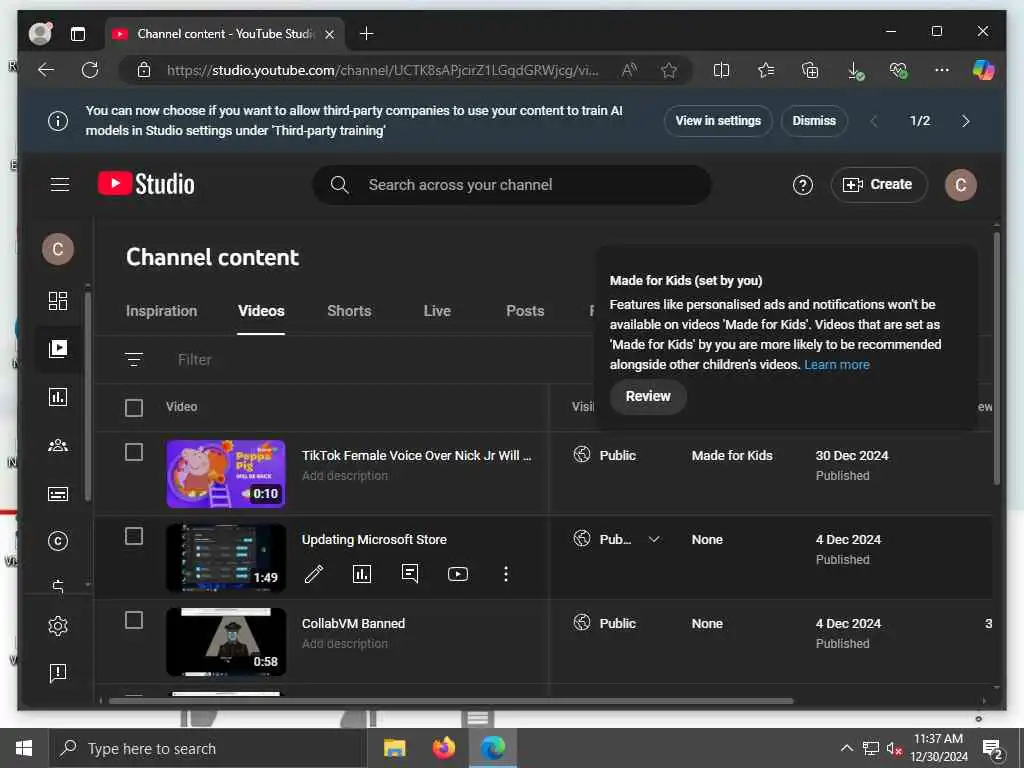
Task: Click the vertical page scrollbar
Action: coord(997,358)
